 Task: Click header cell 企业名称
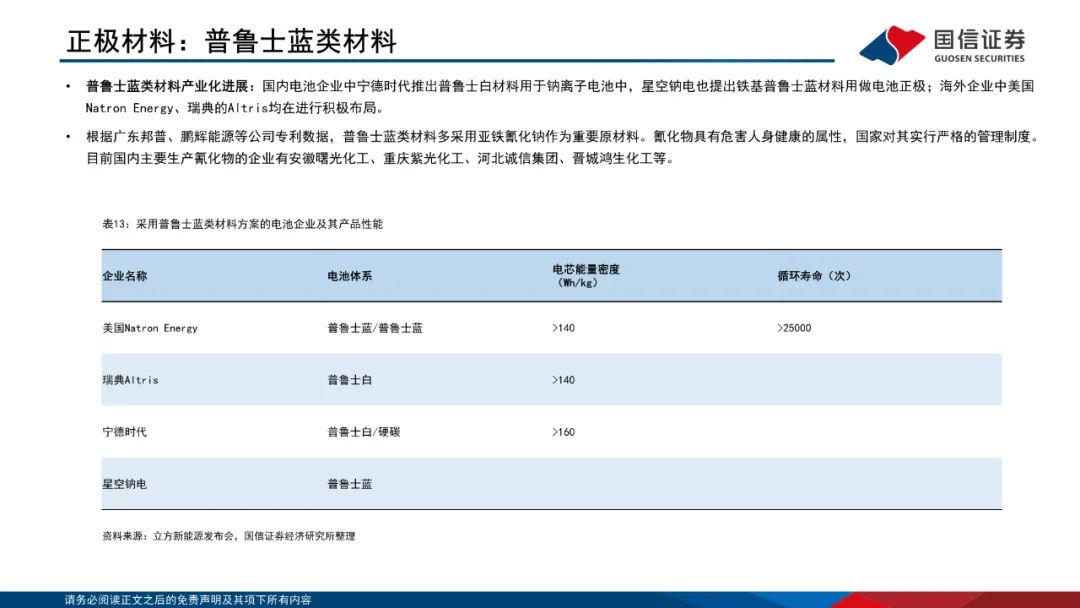click(125, 275)
